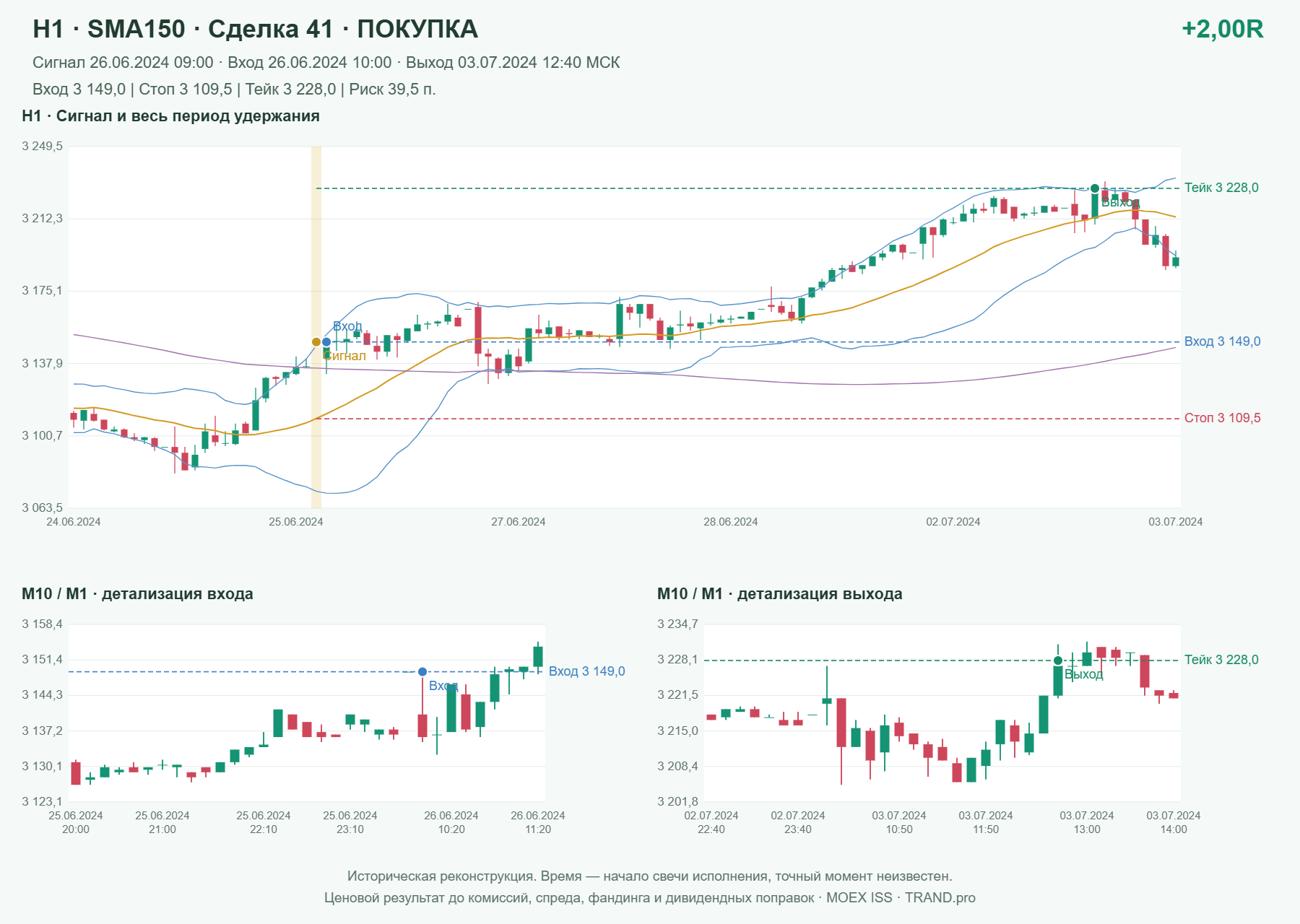
Task: Click the 'Стоп 3 109,5' label
Action: click(x=1222, y=418)
